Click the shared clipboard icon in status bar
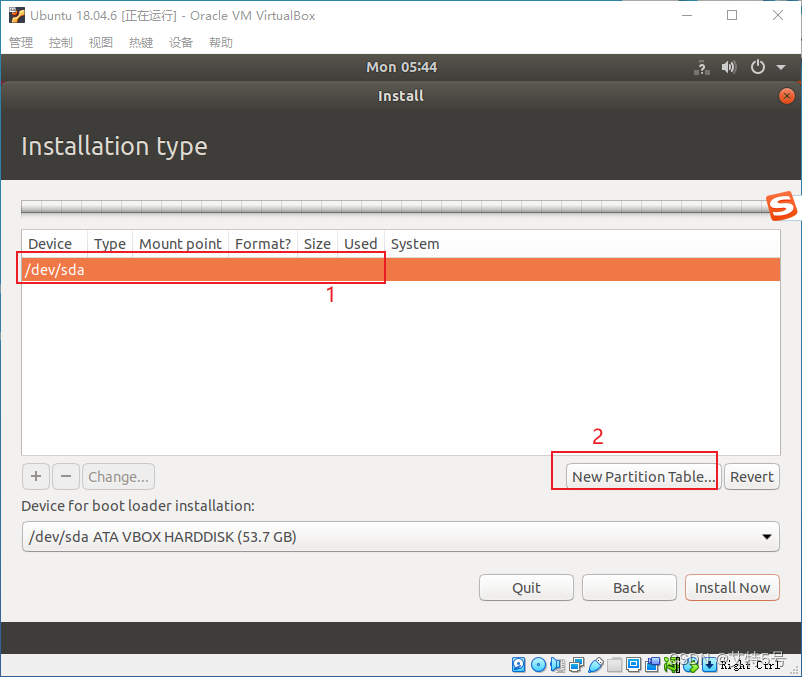The height and width of the screenshot is (677, 802). click(652, 664)
